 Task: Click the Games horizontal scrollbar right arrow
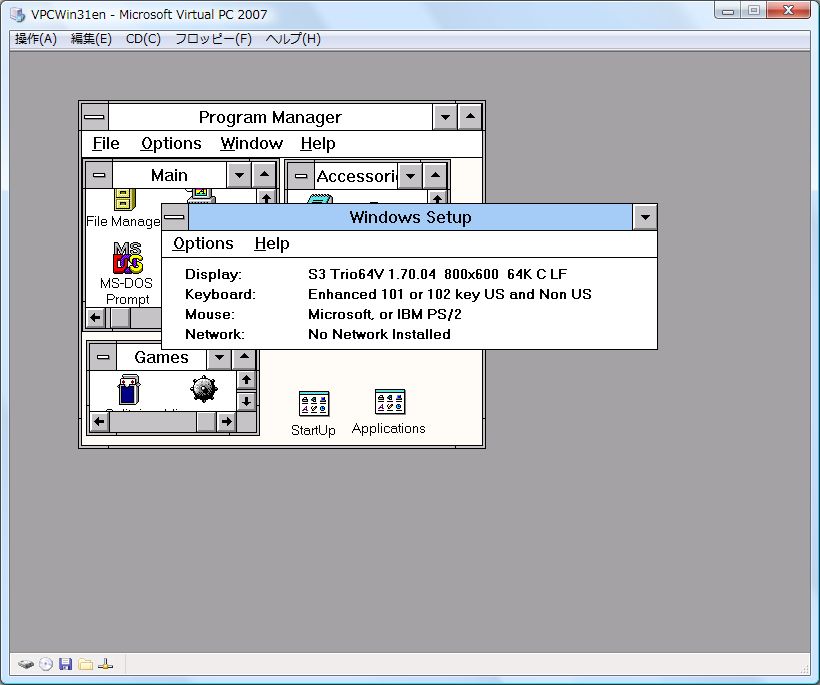point(226,422)
